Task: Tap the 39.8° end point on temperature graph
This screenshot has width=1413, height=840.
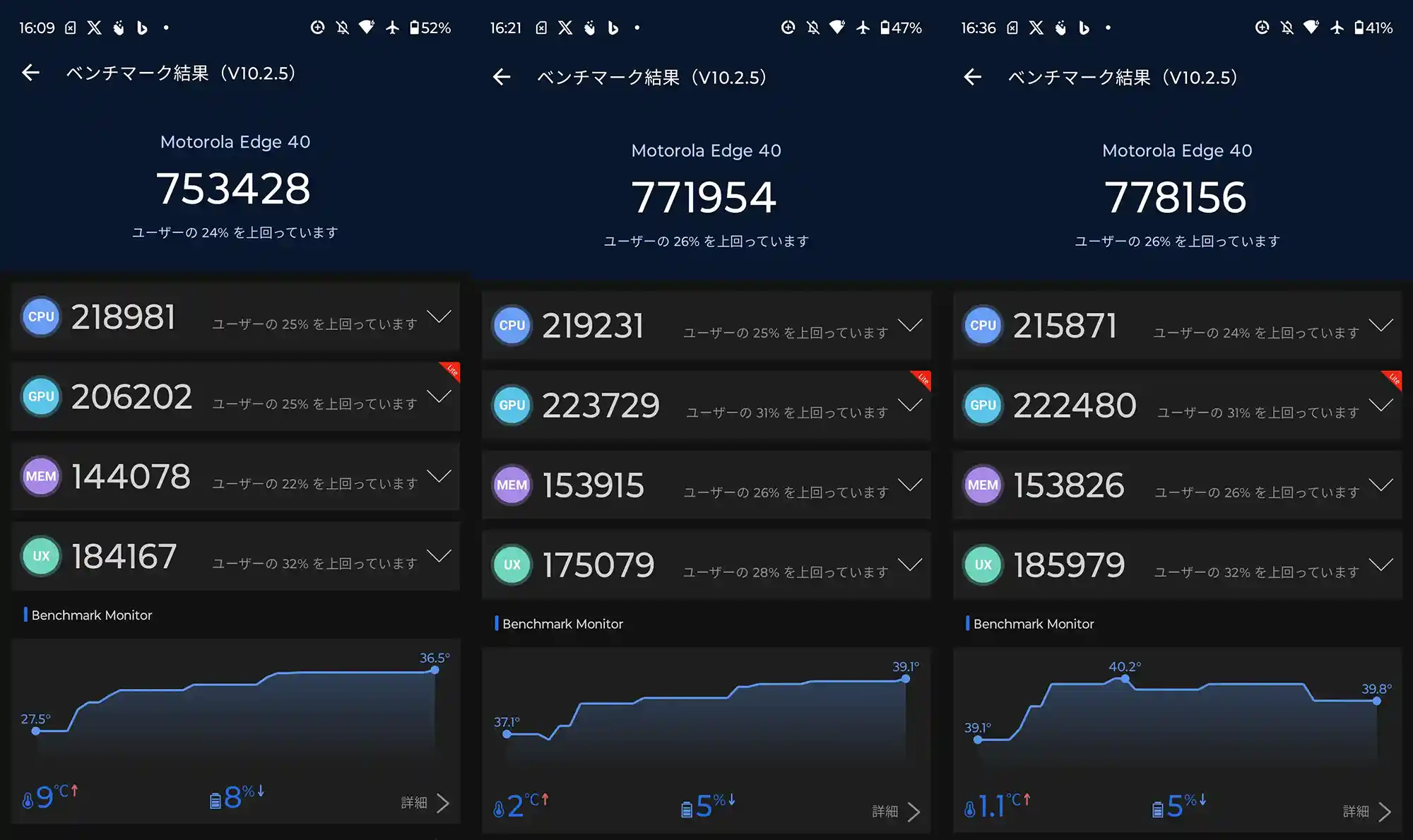Action: 1376,701
